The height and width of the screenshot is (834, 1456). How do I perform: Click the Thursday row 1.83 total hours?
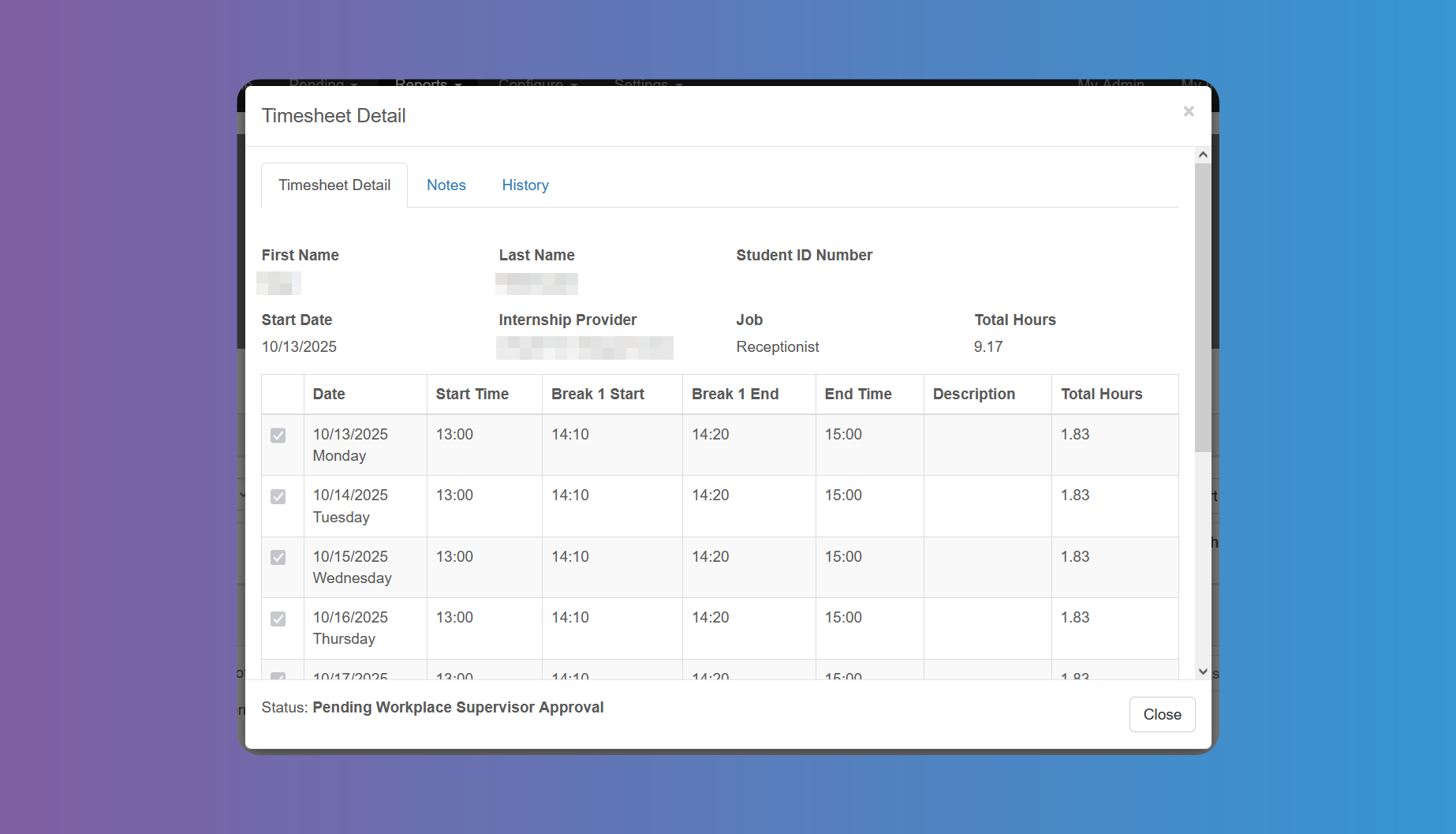coord(1075,617)
